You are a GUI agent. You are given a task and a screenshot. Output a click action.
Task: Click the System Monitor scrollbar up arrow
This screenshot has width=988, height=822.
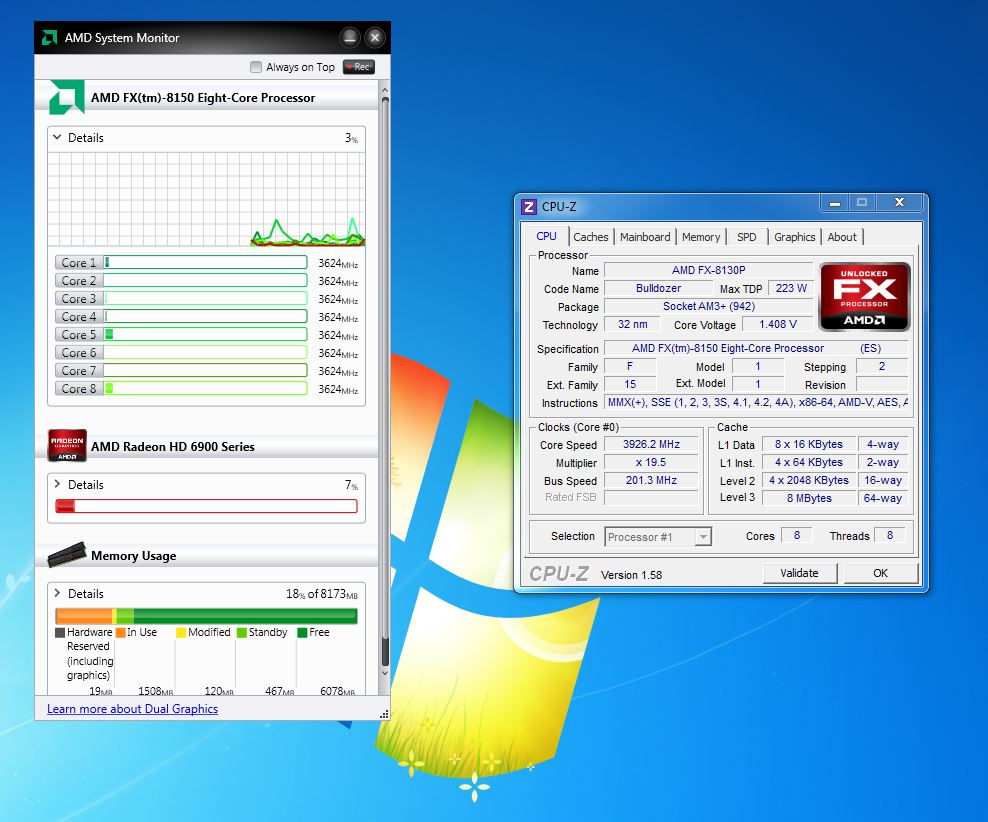click(384, 90)
